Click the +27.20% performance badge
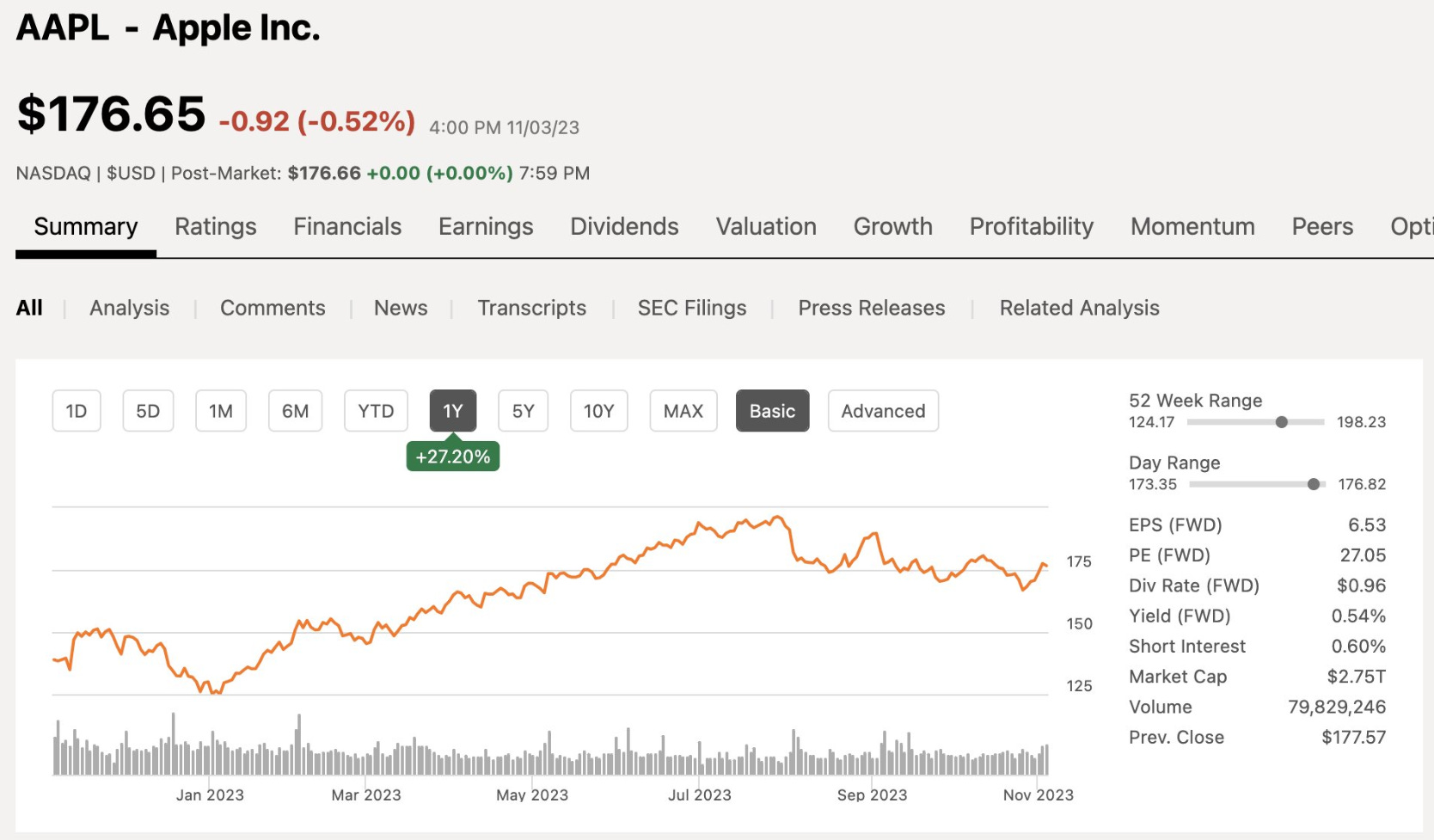The height and width of the screenshot is (840, 1434). pyautogui.click(x=453, y=457)
